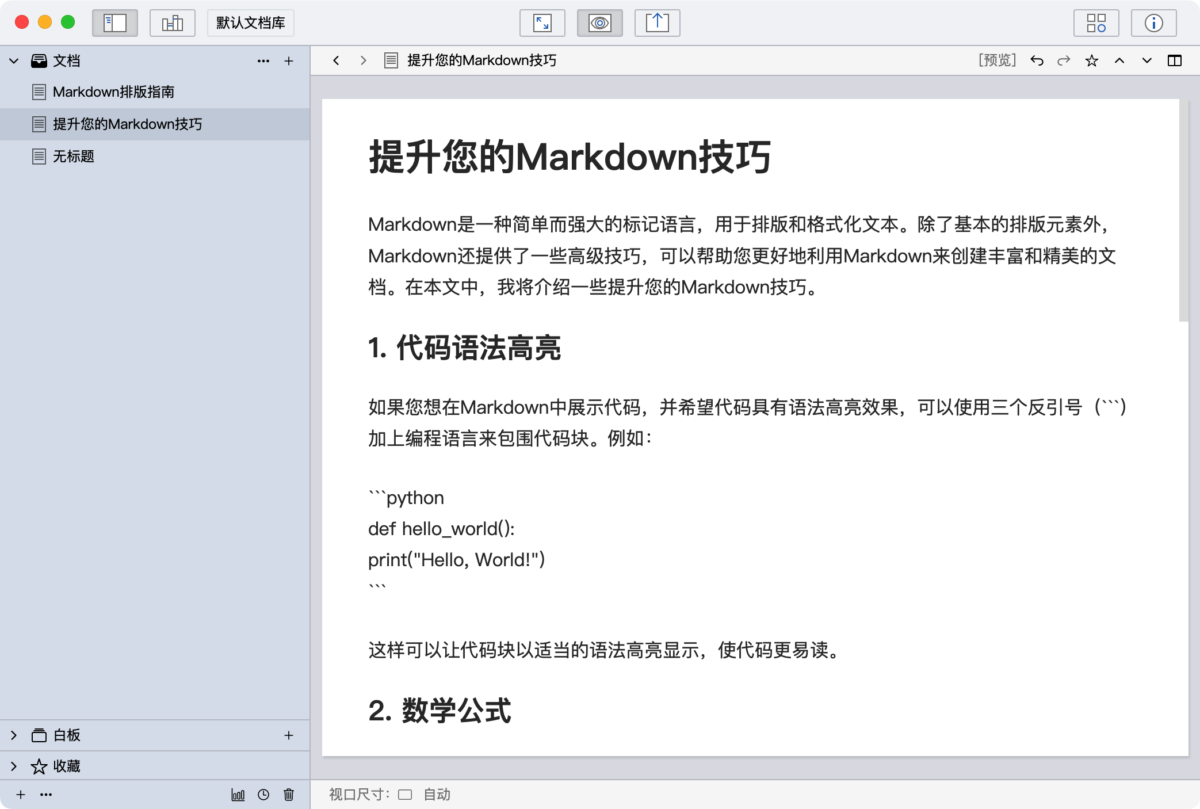Click the print("Hello, World!") line
This screenshot has height=809, width=1200.
[x=456, y=559]
